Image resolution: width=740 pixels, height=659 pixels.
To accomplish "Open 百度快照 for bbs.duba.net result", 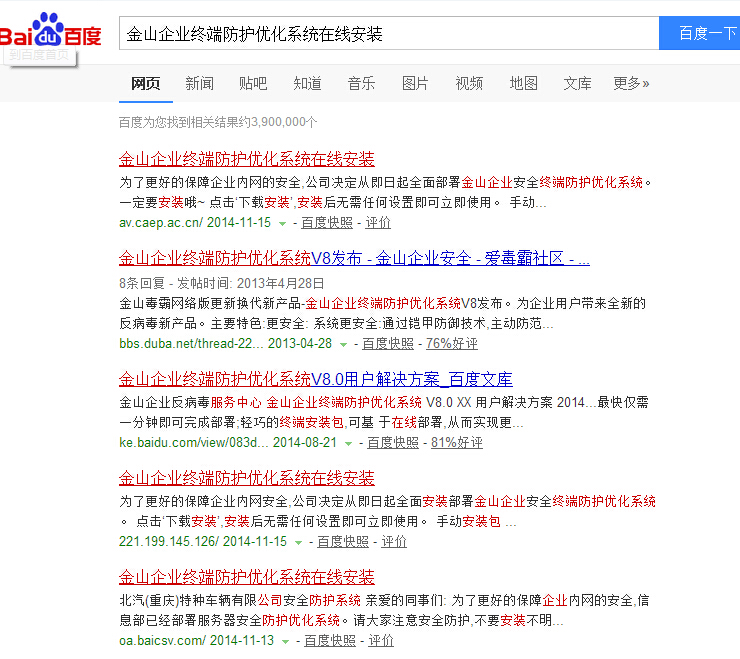I will coord(388,344).
